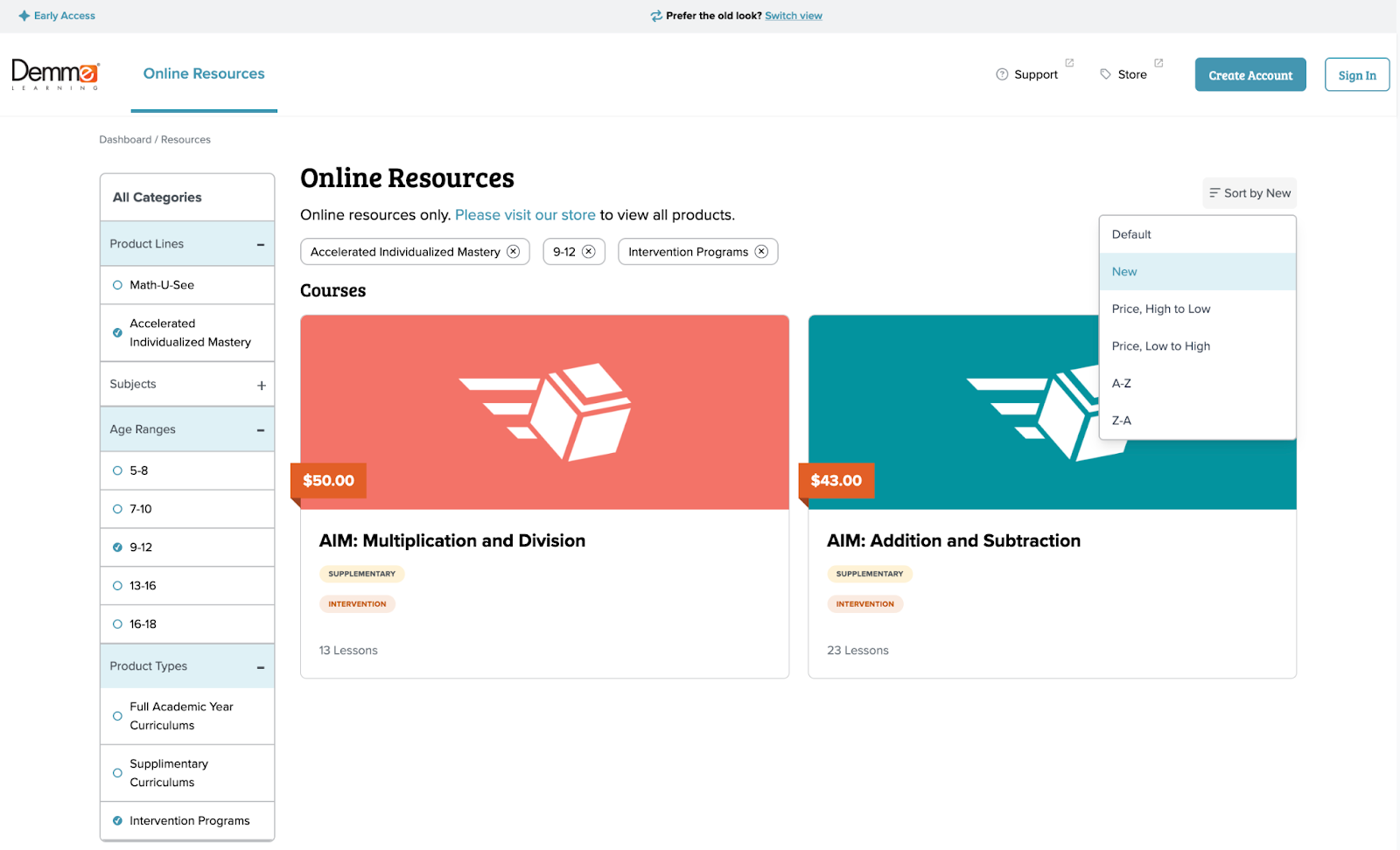Image resolution: width=1400 pixels, height=850 pixels.
Task: Remove Intervention Programs filter chip
Action: (x=761, y=252)
